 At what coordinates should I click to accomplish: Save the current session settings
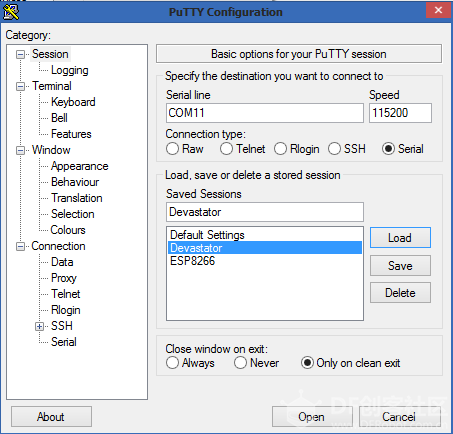[400, 266]
